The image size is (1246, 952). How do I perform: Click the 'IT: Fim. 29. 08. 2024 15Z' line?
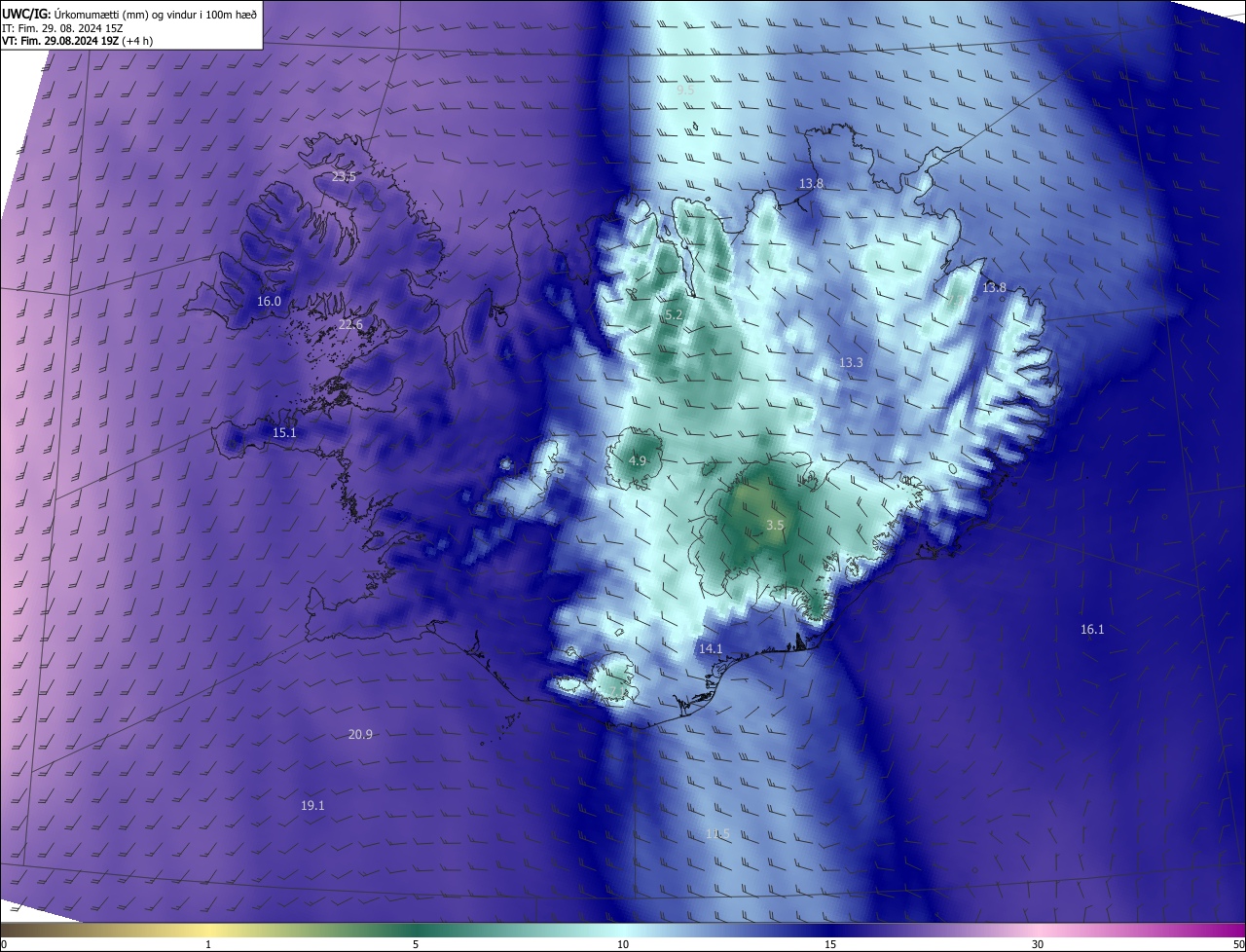[x=60, y=28]
